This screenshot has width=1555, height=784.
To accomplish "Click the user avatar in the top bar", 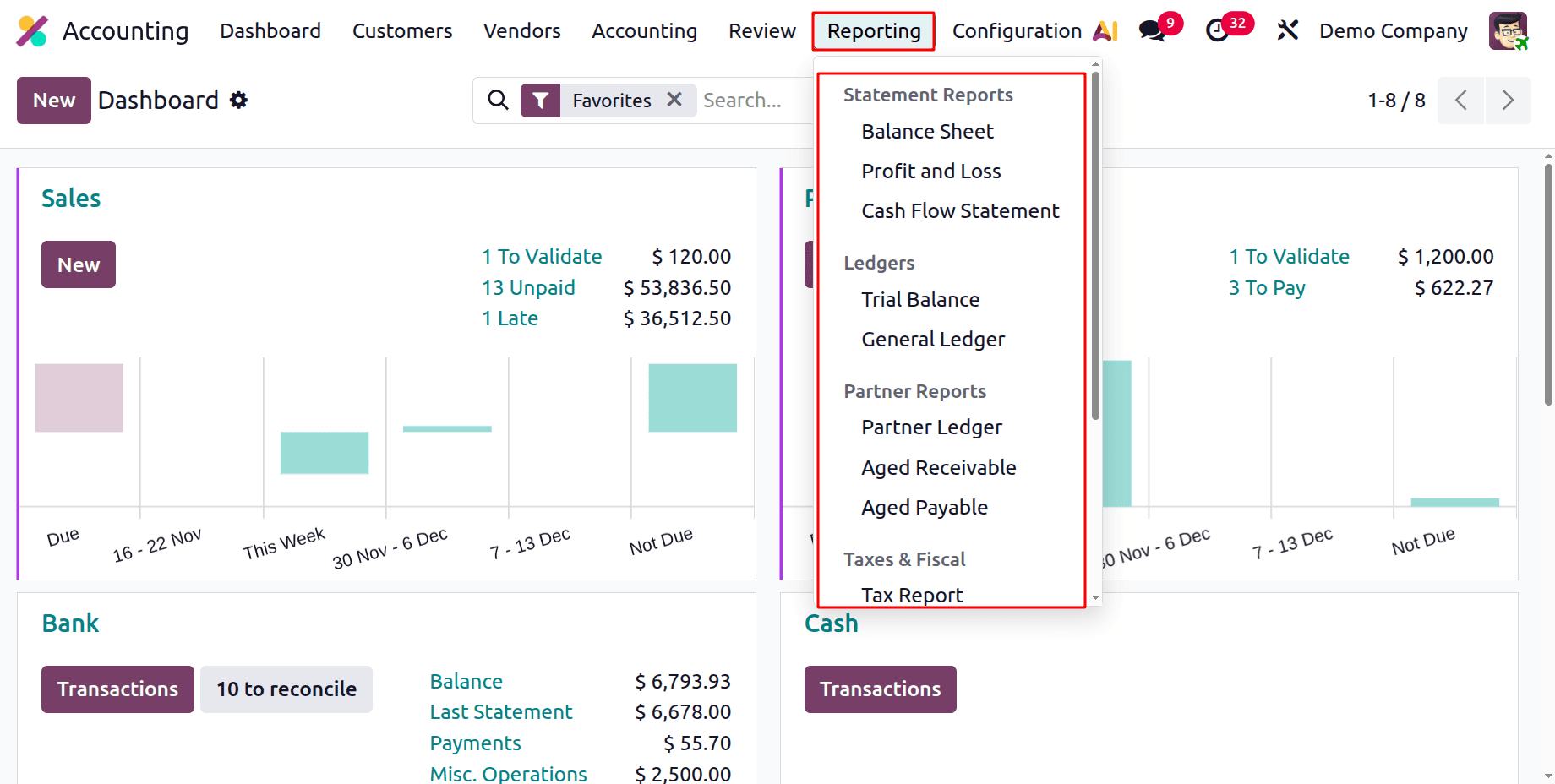I will pos(1509,31).
